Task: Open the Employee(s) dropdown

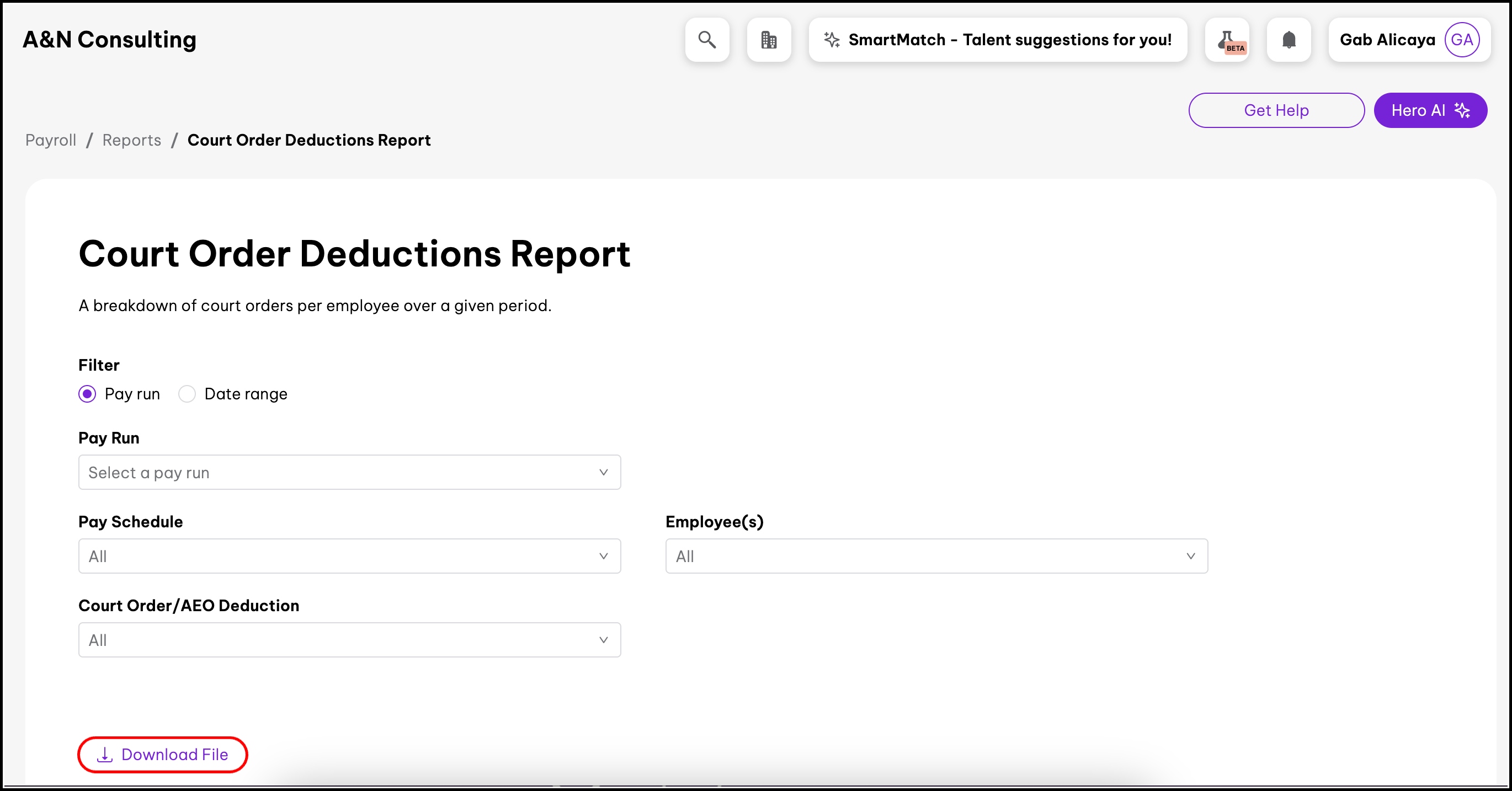Action: (x=936, y=556)
